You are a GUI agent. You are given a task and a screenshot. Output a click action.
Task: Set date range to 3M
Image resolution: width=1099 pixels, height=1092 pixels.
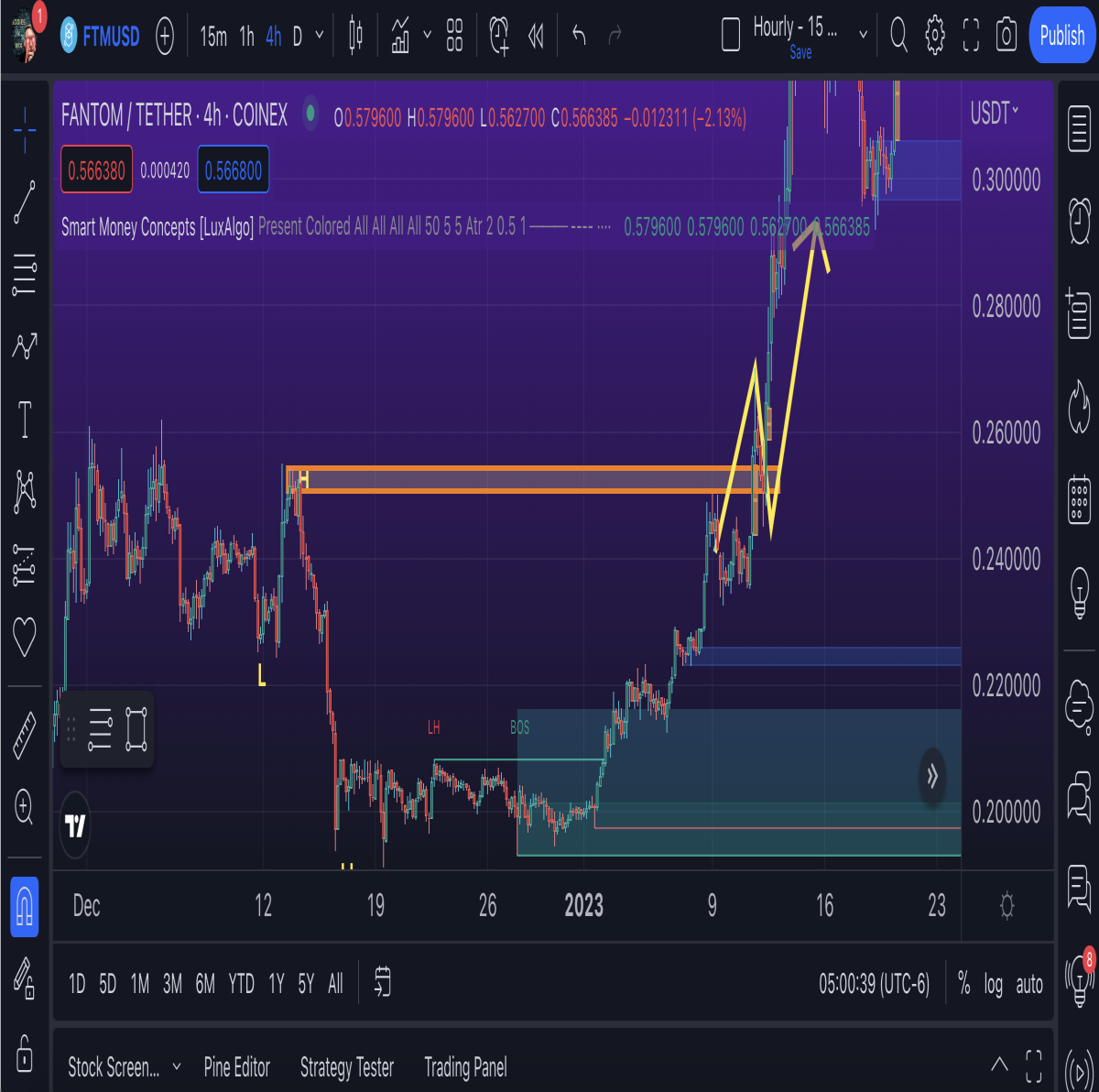click(172, 985)
